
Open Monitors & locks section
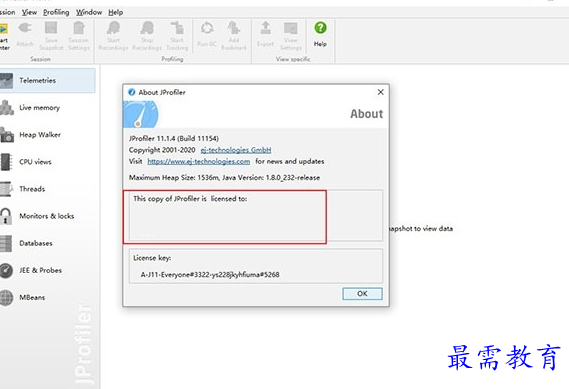tap(46, 216)
